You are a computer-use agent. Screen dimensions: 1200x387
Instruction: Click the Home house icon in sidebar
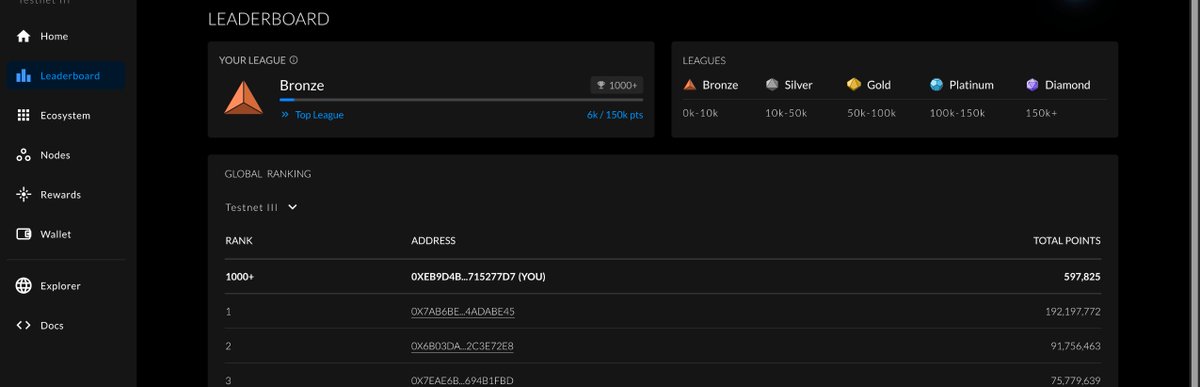[24, 36]
